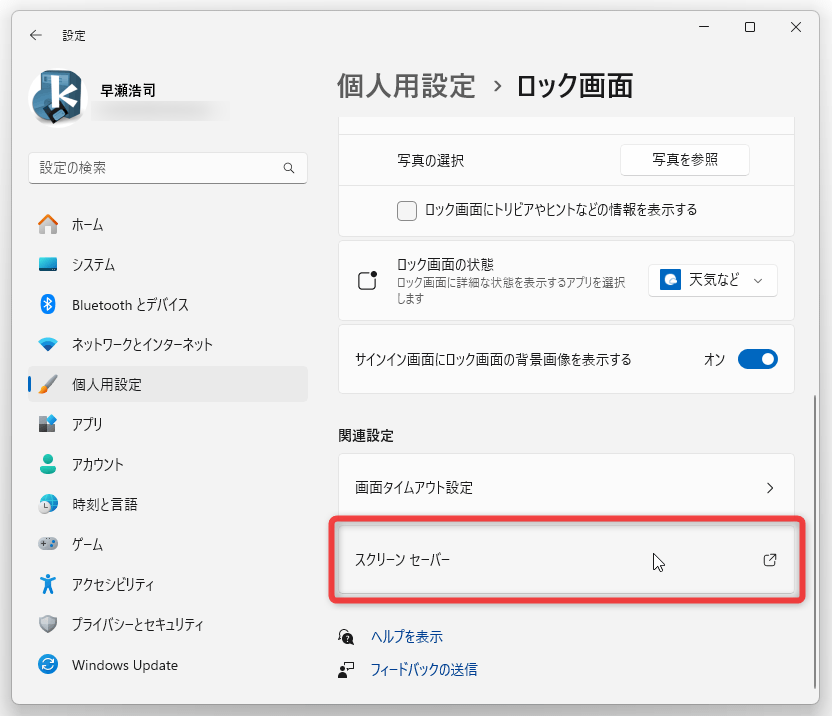The height and width of the screenshot is (716, 832).
Task: Click the network Wi-Fi icon
Action: [48, 344]
